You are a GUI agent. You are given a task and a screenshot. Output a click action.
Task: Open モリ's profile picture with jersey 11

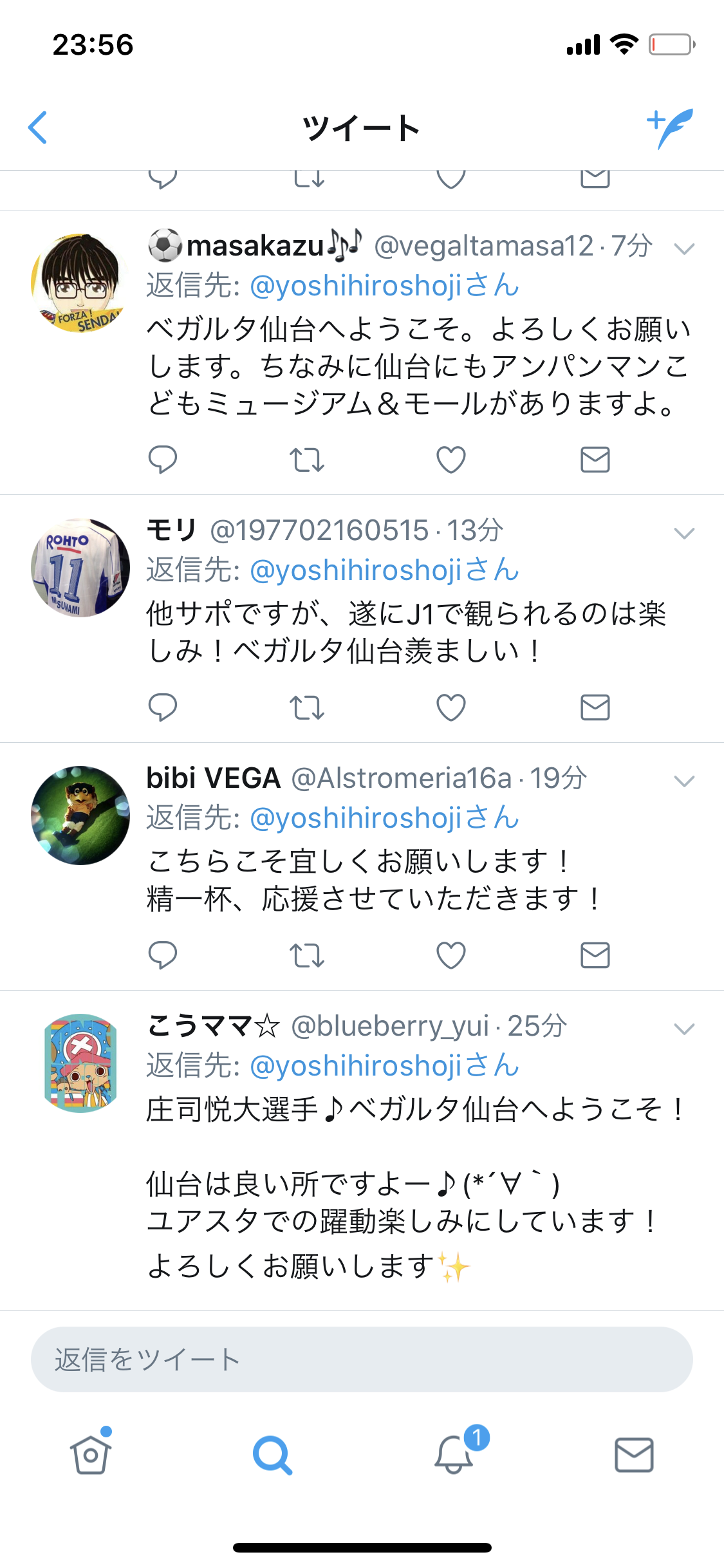[80, 568]
